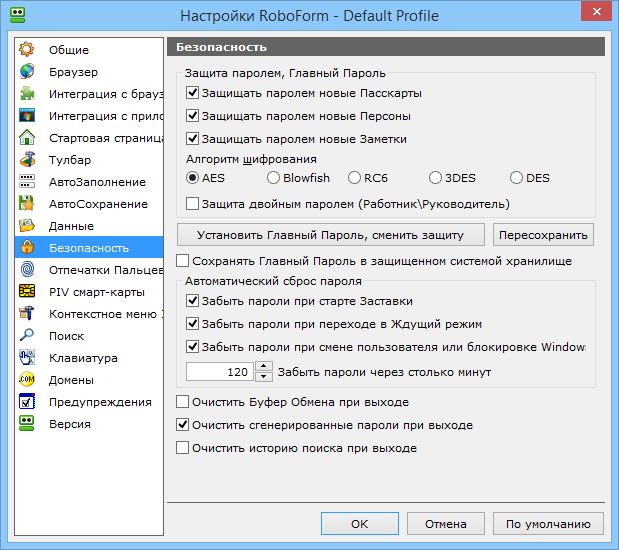Click the Тулбар icon
Image resolution: width=619 pixels, height=550 pixels.
click(27, 160)
